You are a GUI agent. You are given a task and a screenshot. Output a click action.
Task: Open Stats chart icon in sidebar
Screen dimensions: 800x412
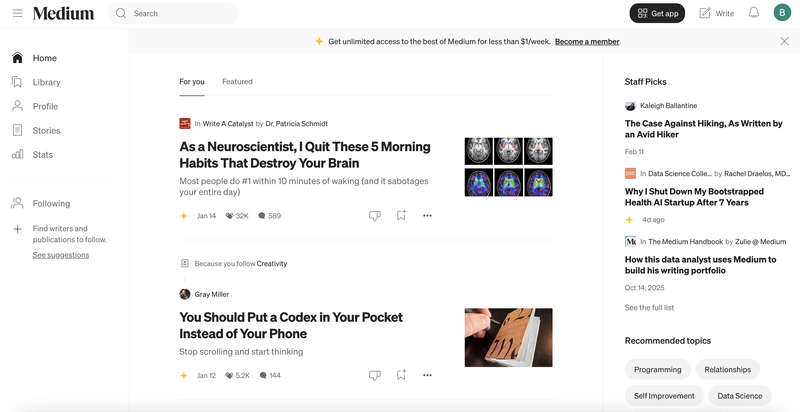tap(17, 155)
